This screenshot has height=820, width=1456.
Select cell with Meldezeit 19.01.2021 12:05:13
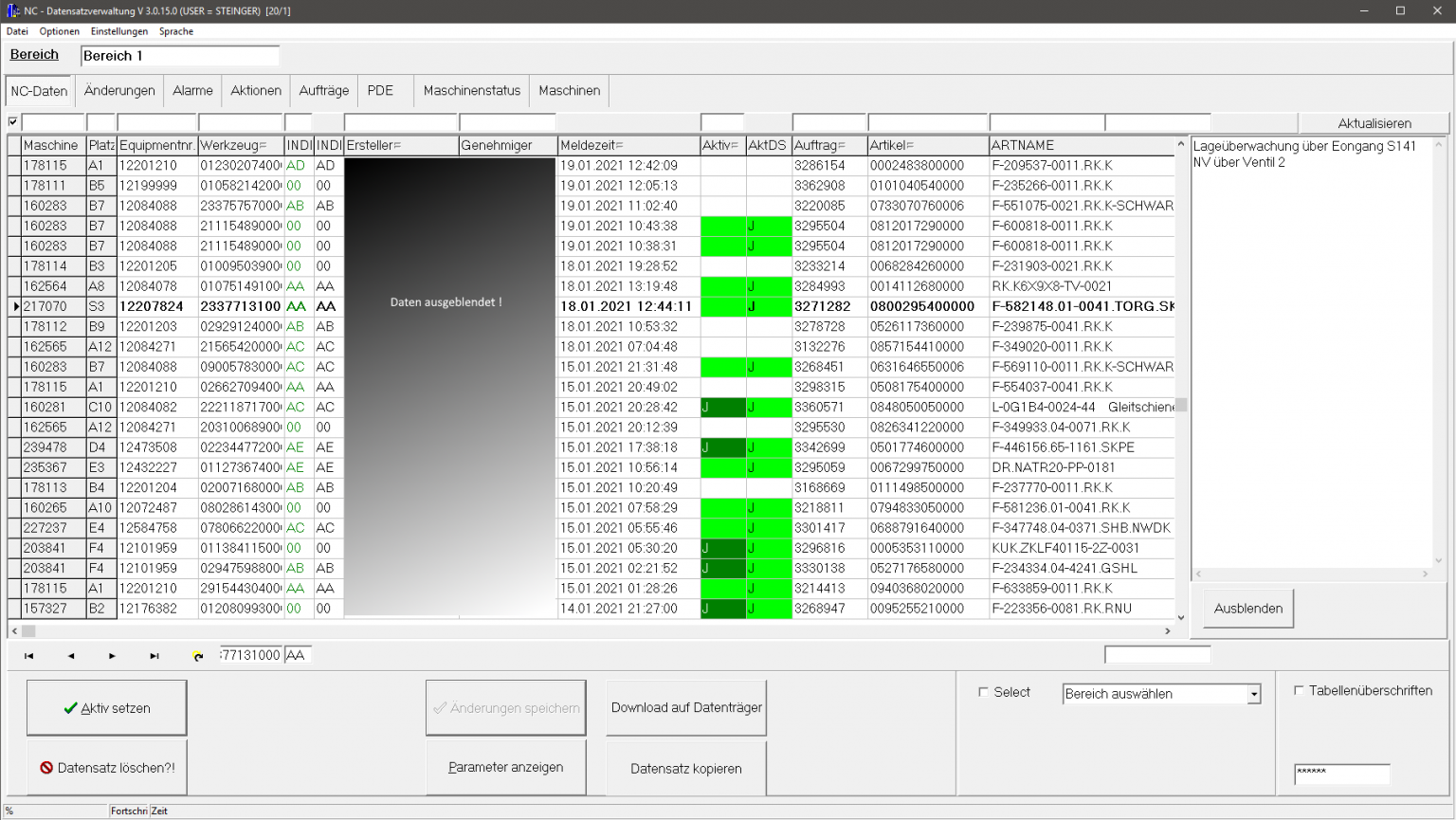coord(628,186)
